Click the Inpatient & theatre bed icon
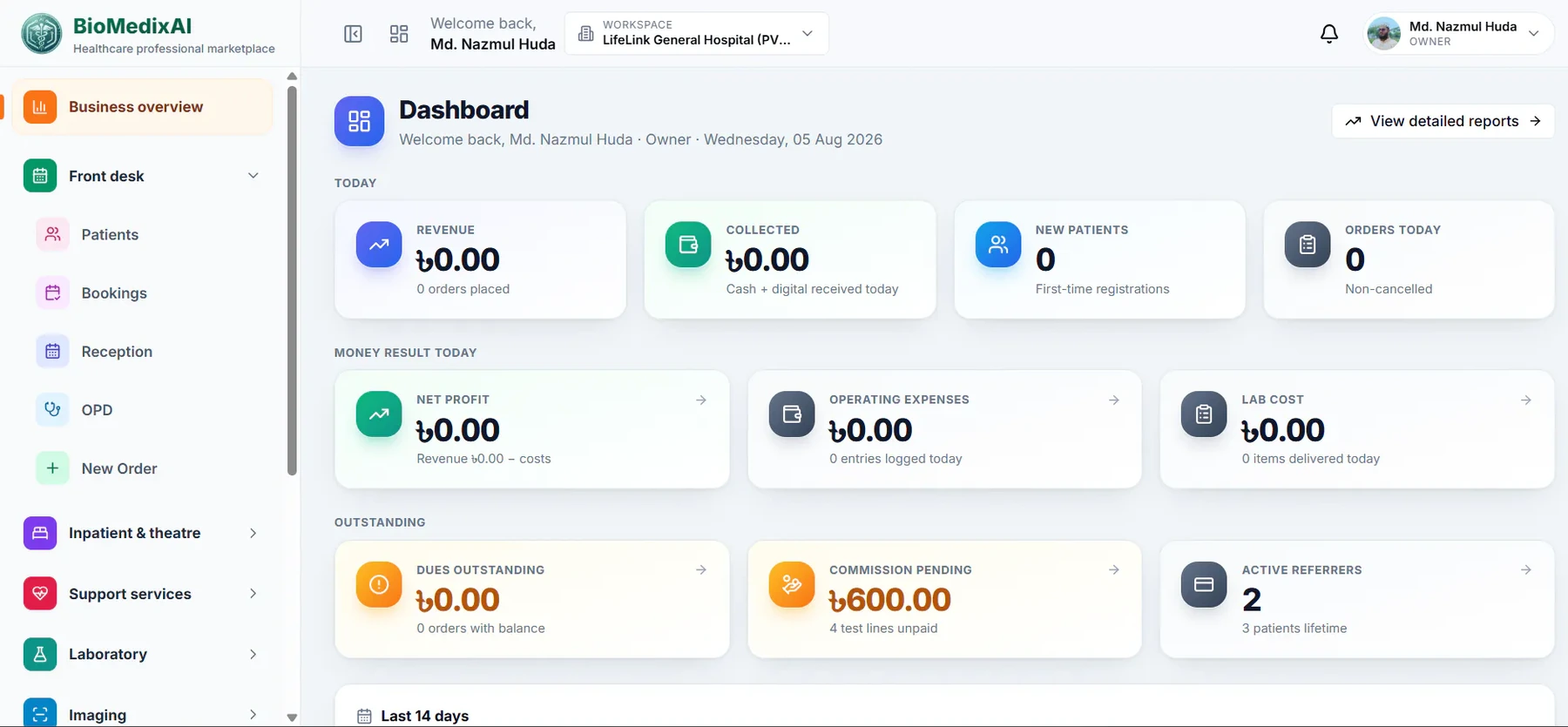Image resolution: width=1568 pixels, height=727 pixels. pyautogui.click(x=40, y=533)
